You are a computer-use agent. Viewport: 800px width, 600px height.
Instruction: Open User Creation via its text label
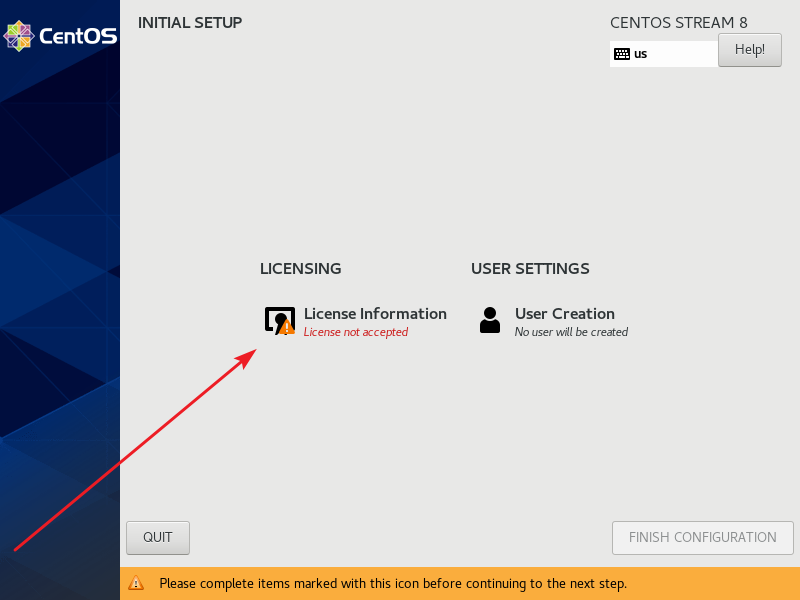pos(565,313)
